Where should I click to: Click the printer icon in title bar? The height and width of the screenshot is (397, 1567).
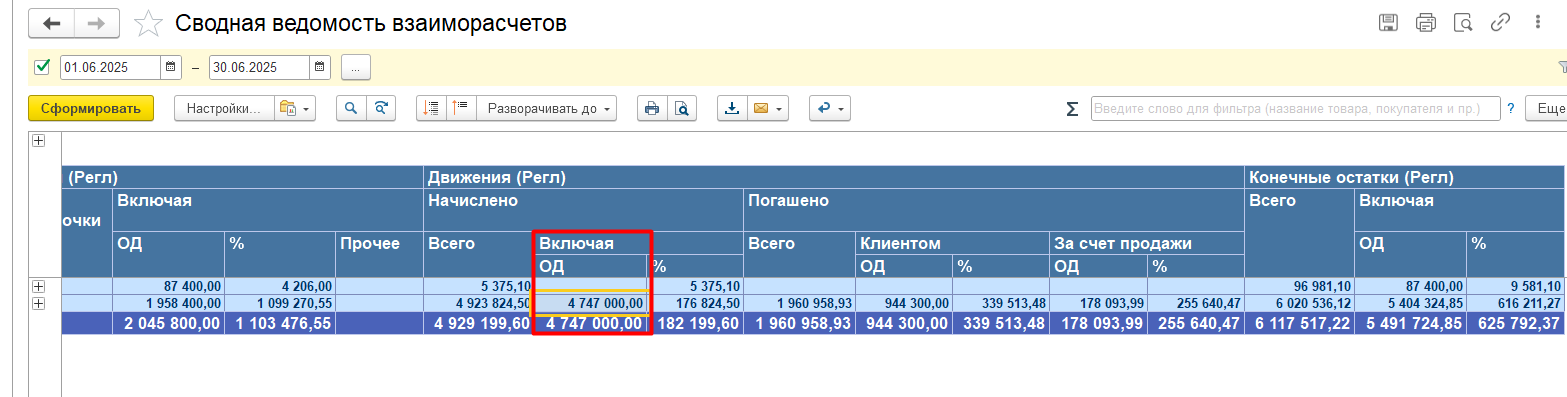(x=1425, y=23)
